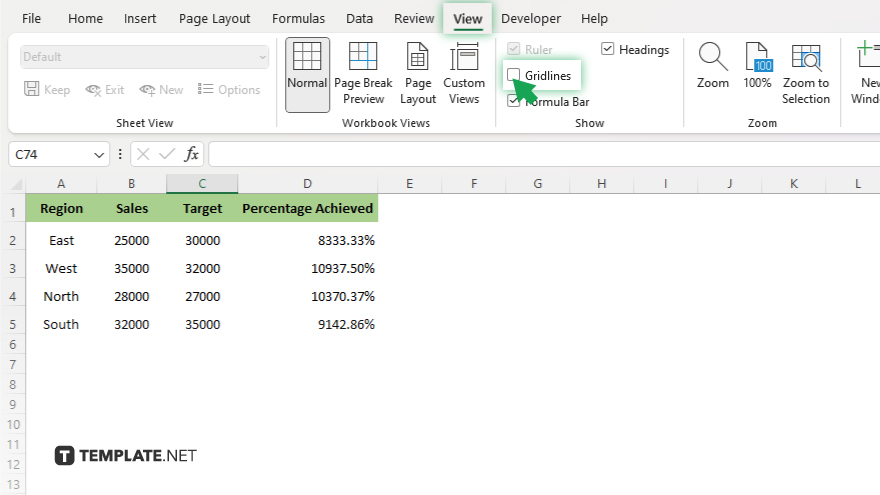Click the Zoom magnifier icon

[713, 57]
